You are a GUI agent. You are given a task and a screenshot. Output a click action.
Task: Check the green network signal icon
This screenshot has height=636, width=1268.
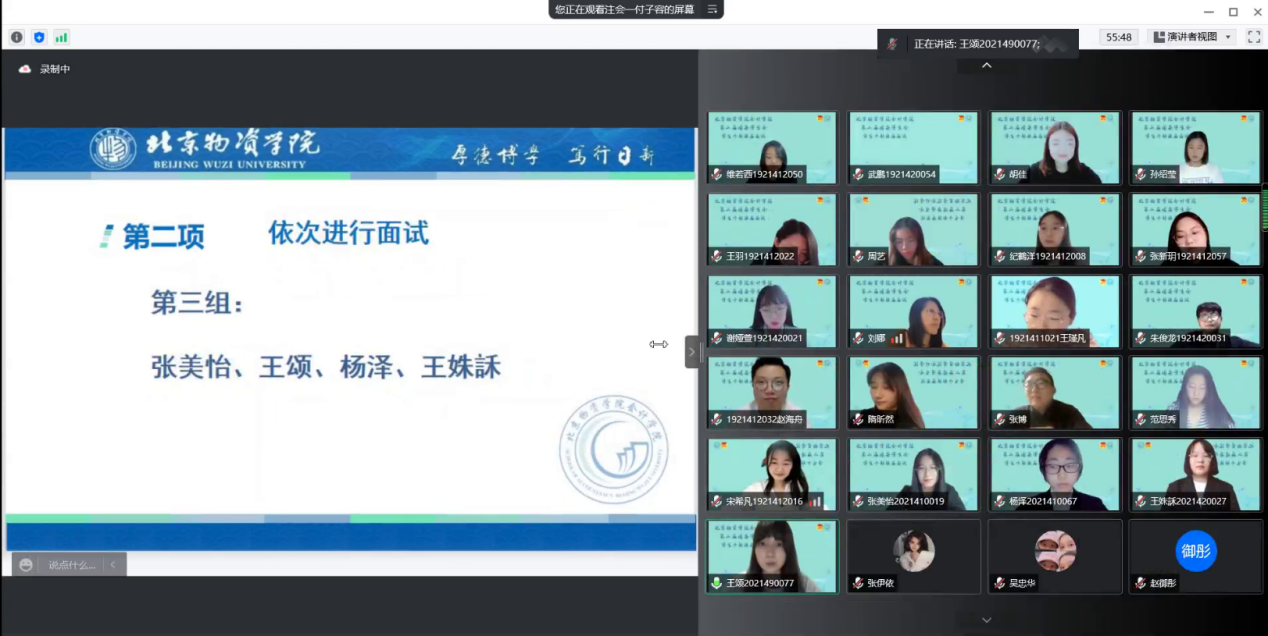tap(61, 37)
